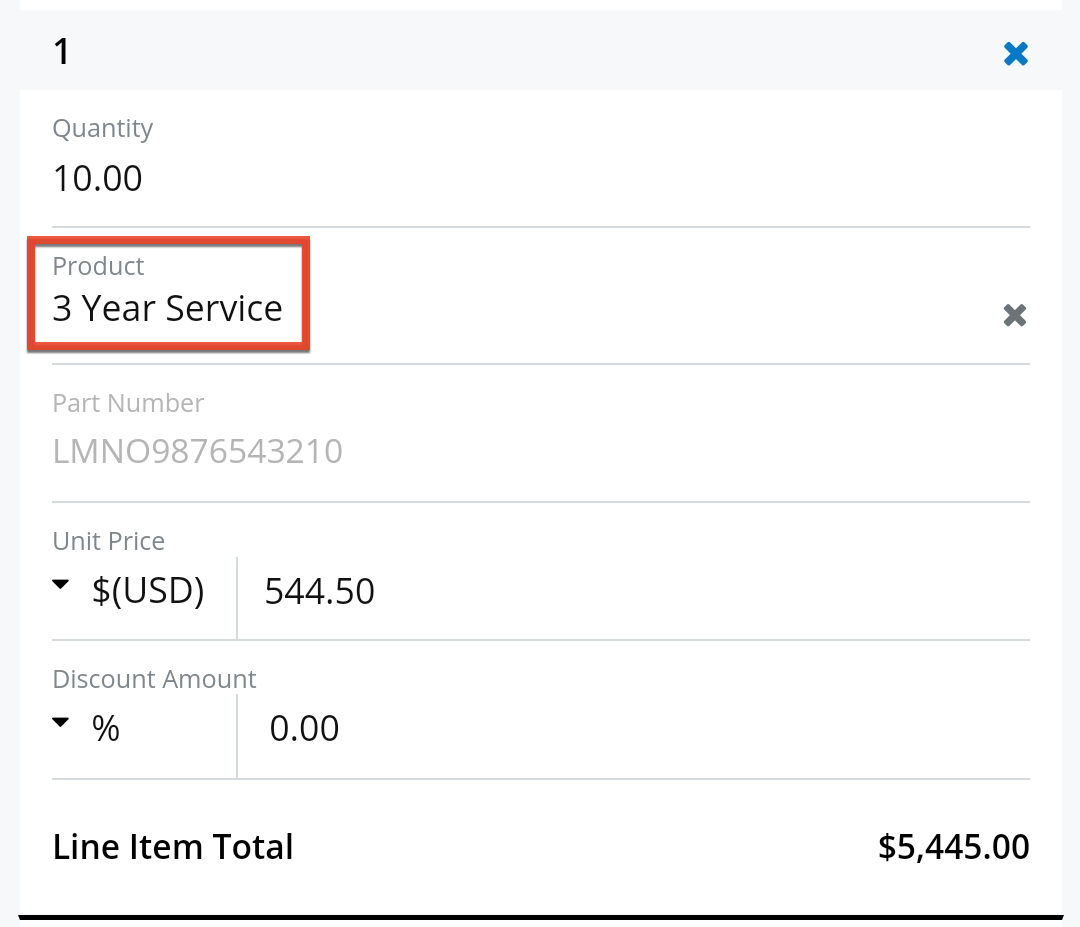The image size is (1080, 927).
Task: Click the Part Number field label
Action: coord(128,403)
